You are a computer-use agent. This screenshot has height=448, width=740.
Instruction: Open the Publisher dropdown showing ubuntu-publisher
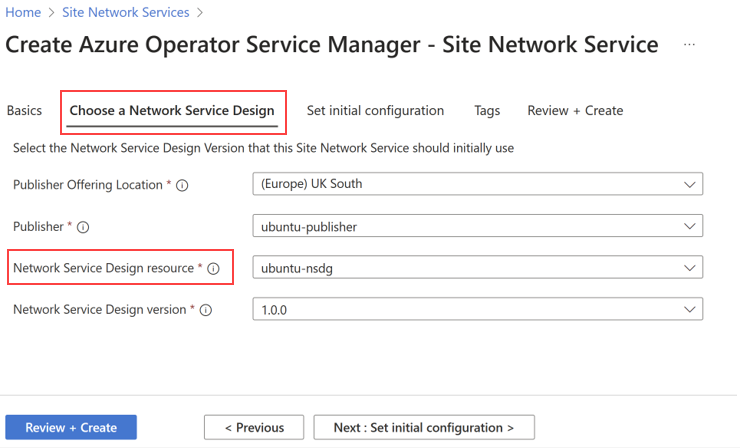pyautogui.click(x=477, y=226)
